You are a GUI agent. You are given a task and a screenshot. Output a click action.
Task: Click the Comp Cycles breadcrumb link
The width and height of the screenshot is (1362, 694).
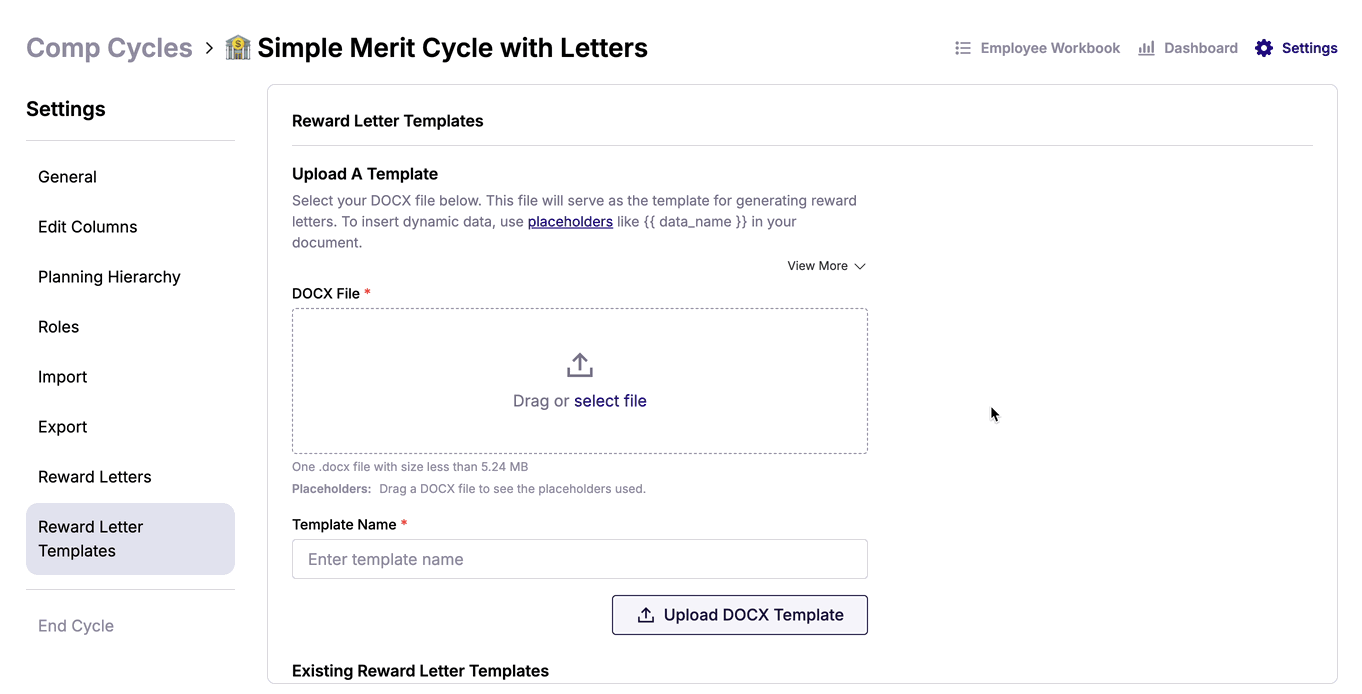pos(109,48)
